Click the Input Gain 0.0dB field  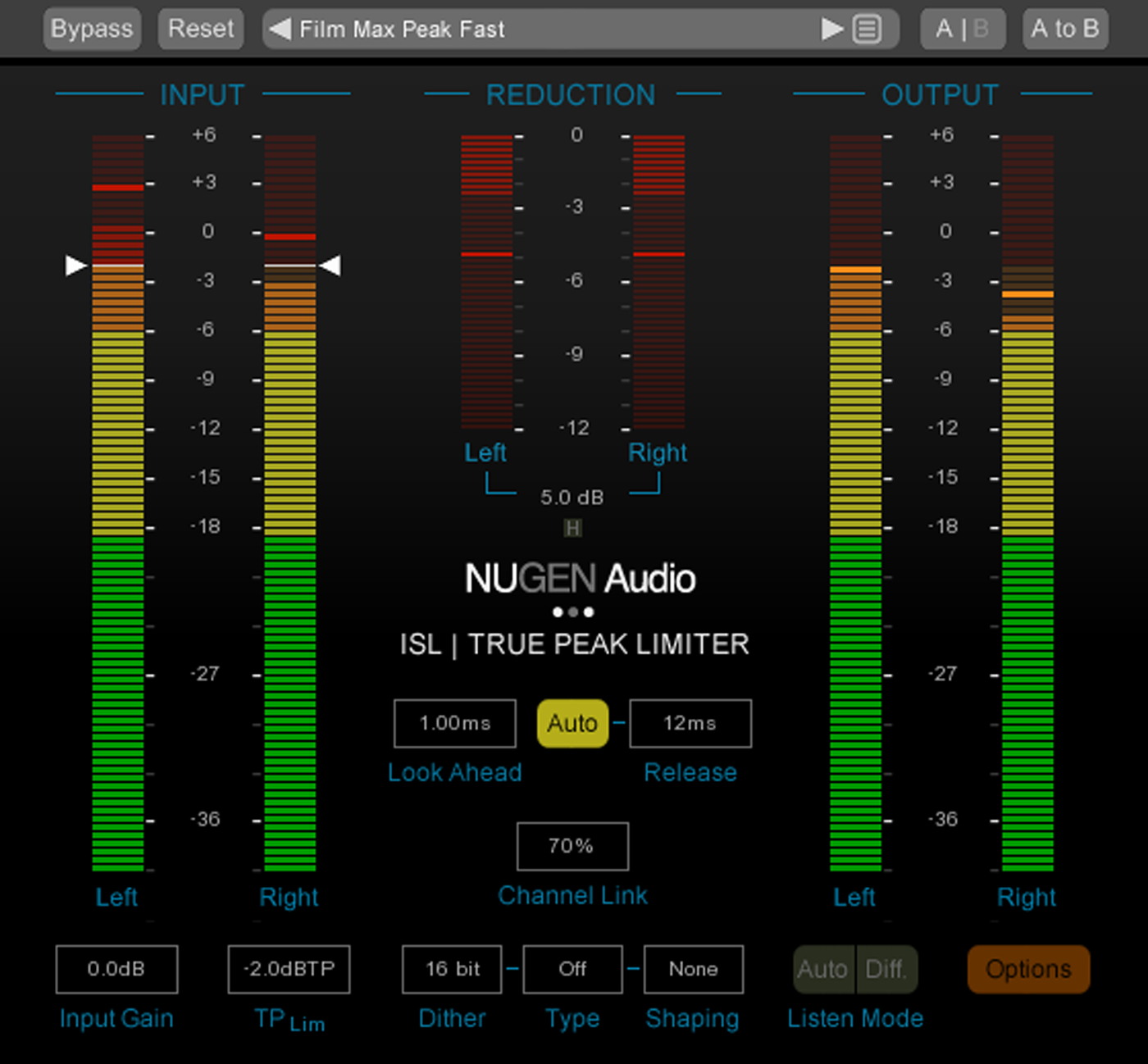click(116, 969)
